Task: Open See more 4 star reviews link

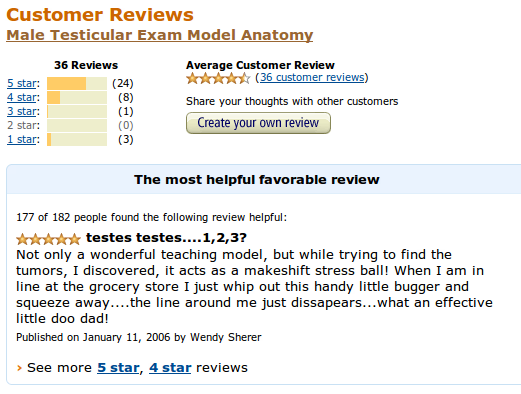Action: [x=170, y=368]
